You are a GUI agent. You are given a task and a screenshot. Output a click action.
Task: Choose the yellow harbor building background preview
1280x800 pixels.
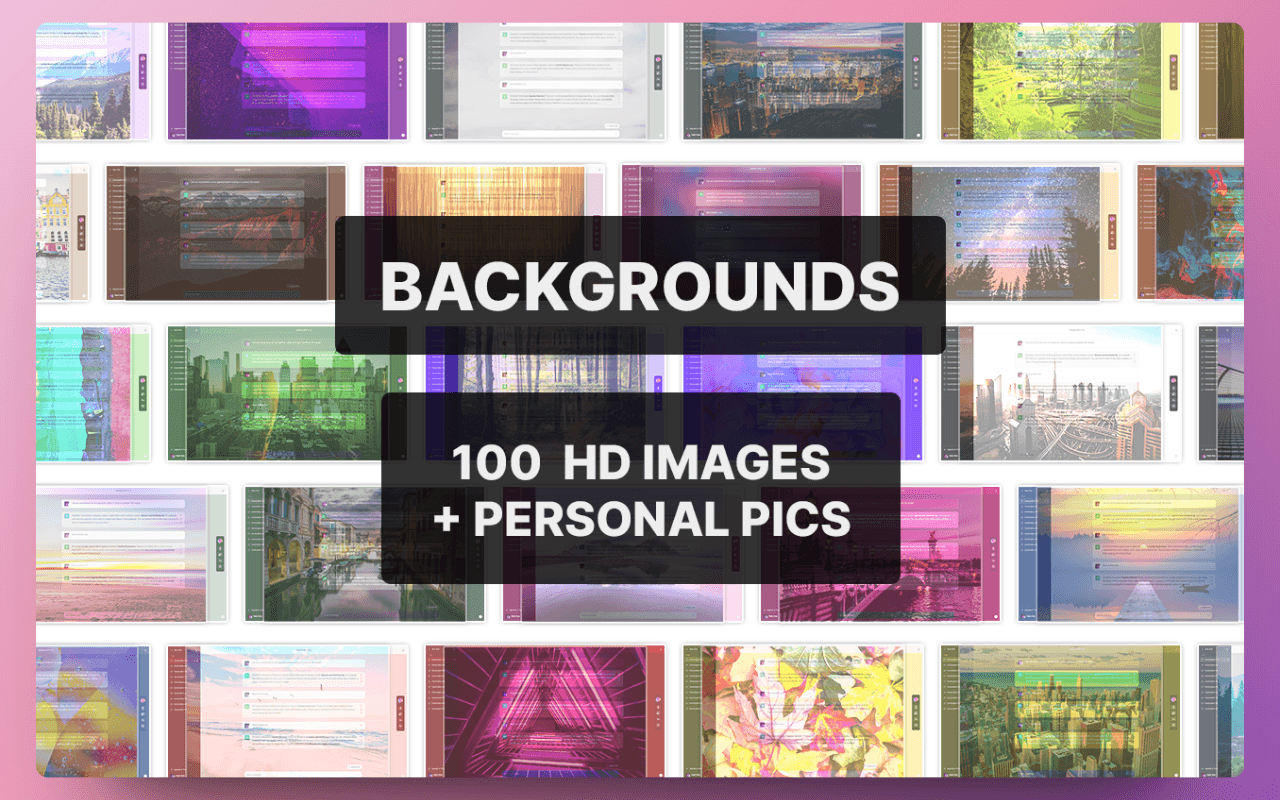(x=63, y=233)
